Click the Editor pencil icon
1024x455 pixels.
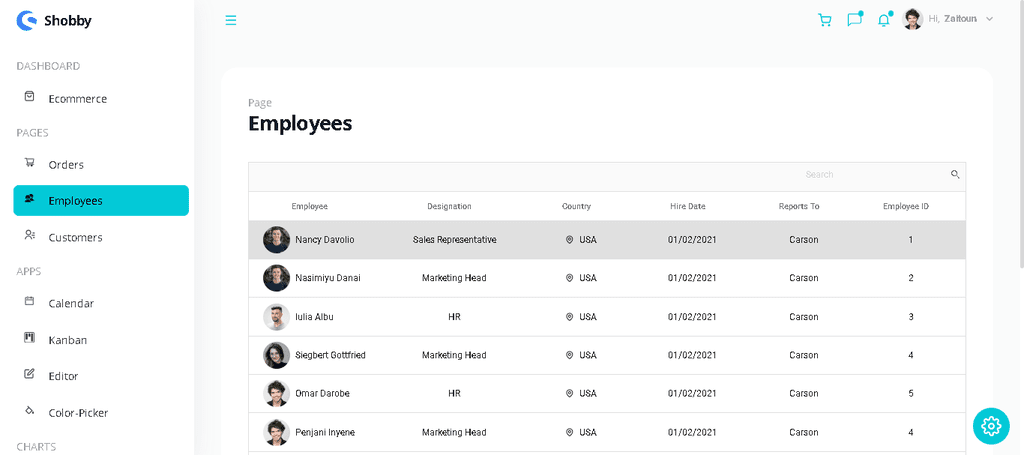point(29,374)
